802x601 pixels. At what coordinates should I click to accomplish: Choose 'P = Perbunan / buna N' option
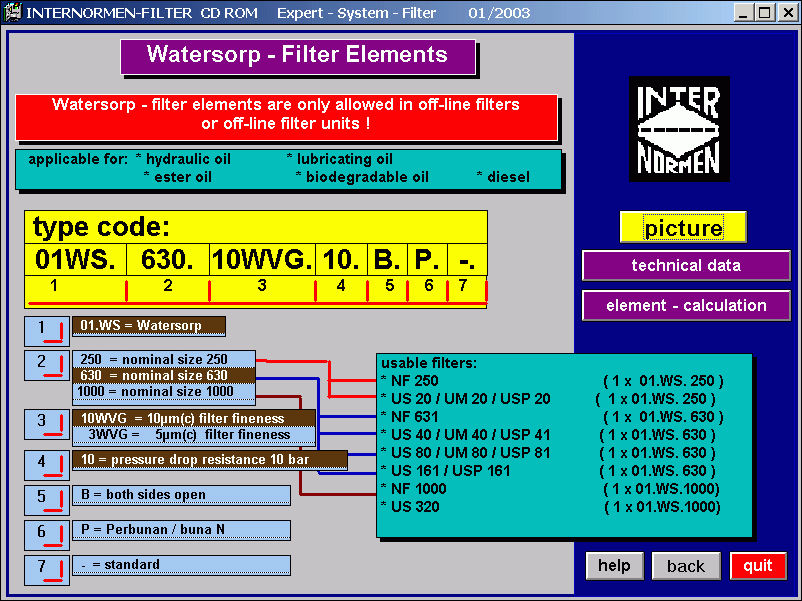[x=181, y=529]
